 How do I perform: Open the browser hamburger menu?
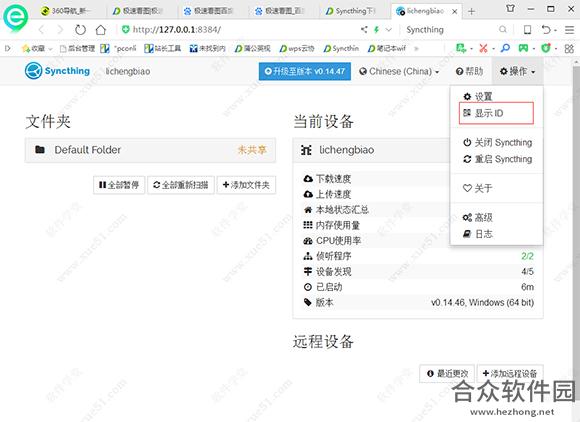(569, 30)
